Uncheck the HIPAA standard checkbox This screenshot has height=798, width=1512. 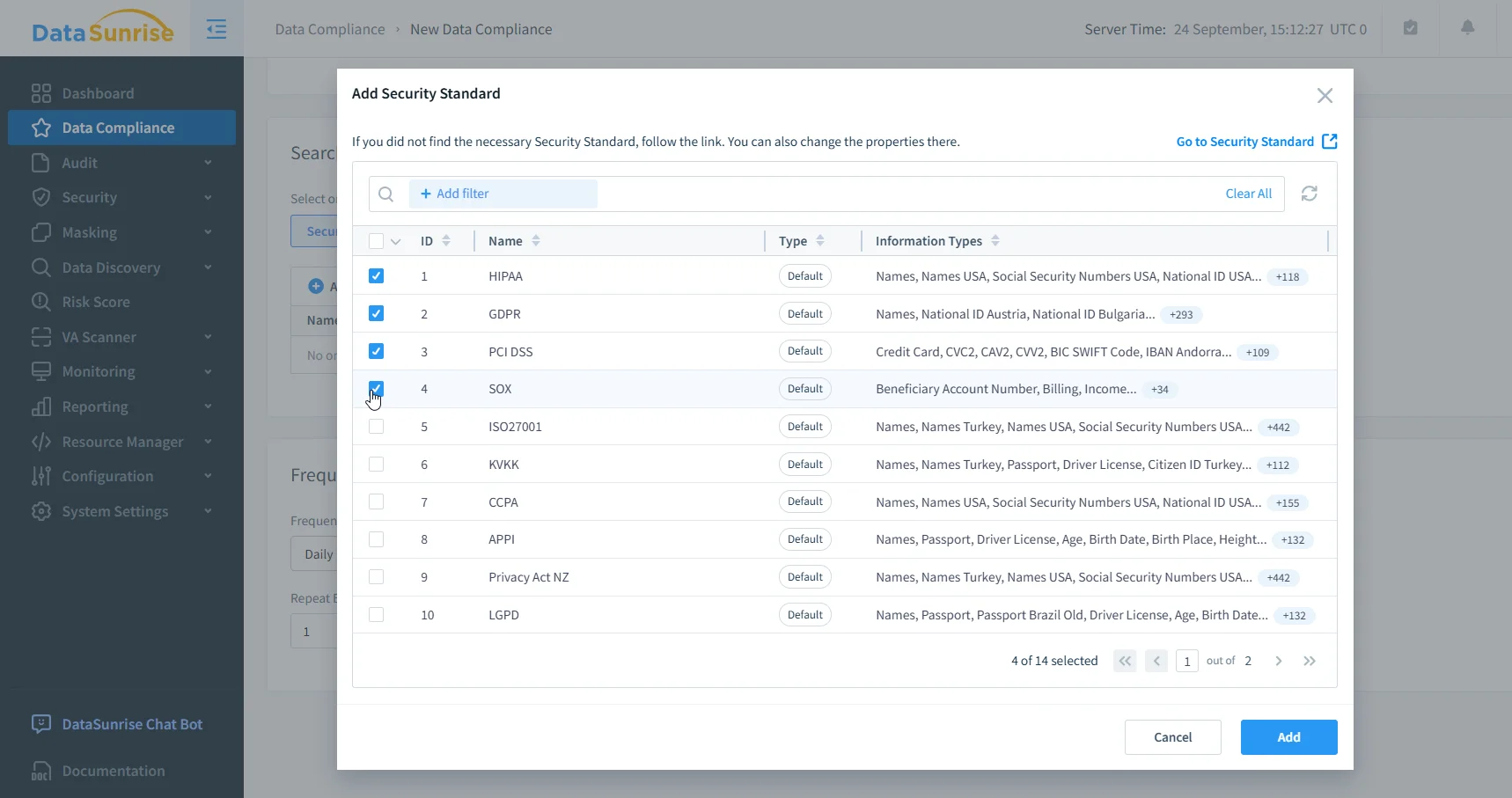(377, 275)
